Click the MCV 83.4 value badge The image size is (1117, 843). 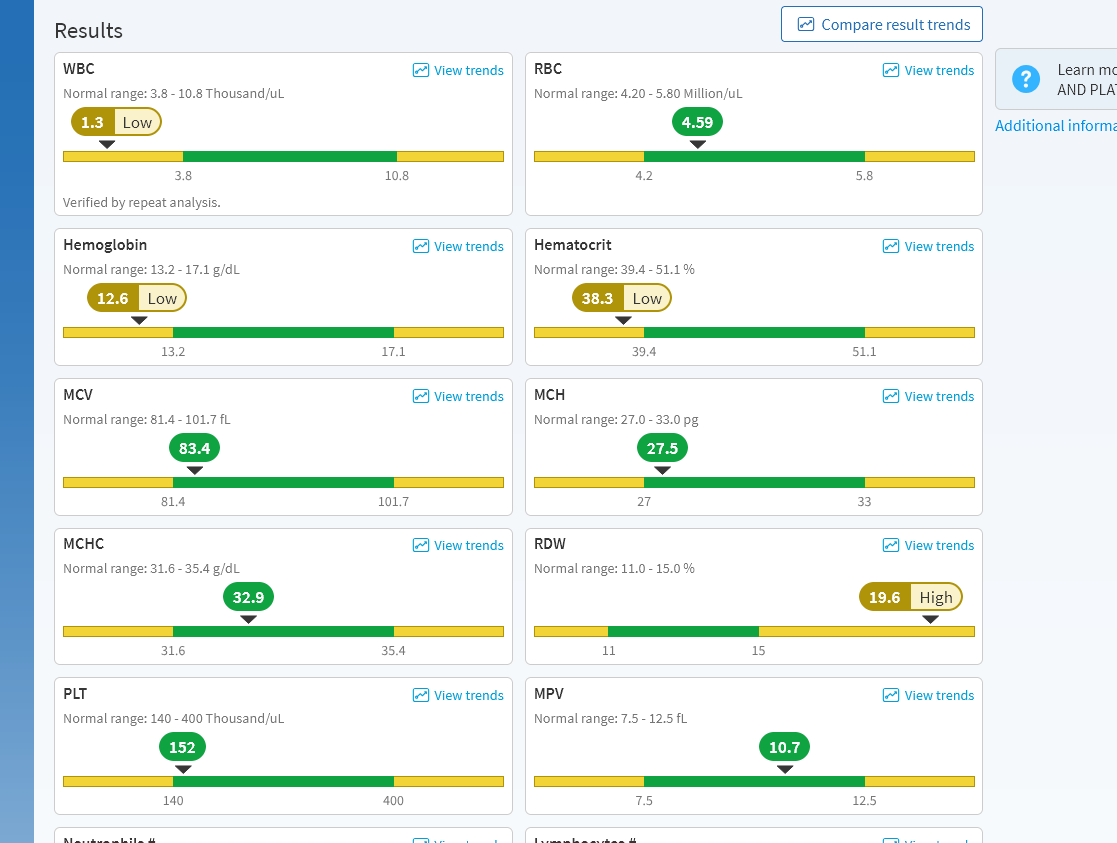[x=194, y=448]
